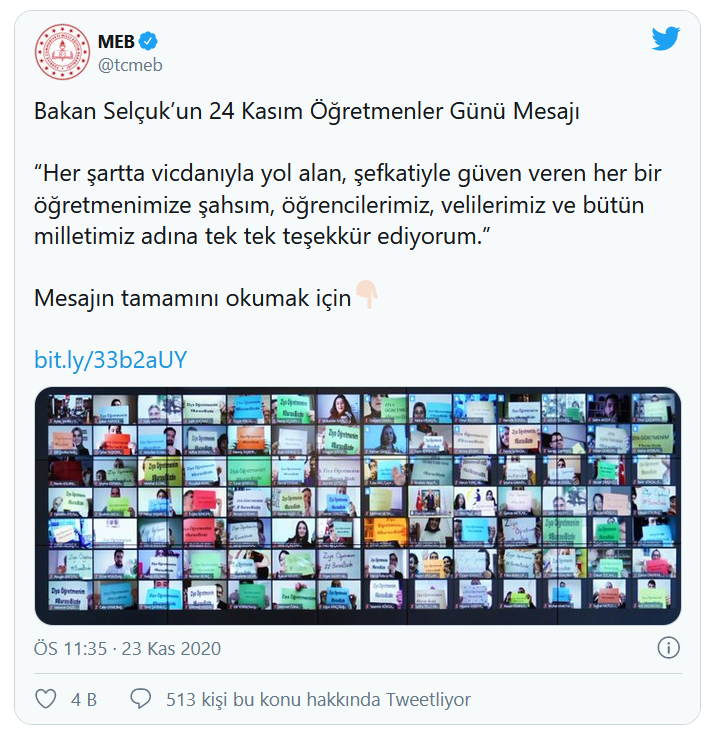Image resolution: width=724 pixels, height=739 pixels.
Task: Click the quoted 'Her şartta vicdanıyla' message paragraph
Action: pos(347,205)
